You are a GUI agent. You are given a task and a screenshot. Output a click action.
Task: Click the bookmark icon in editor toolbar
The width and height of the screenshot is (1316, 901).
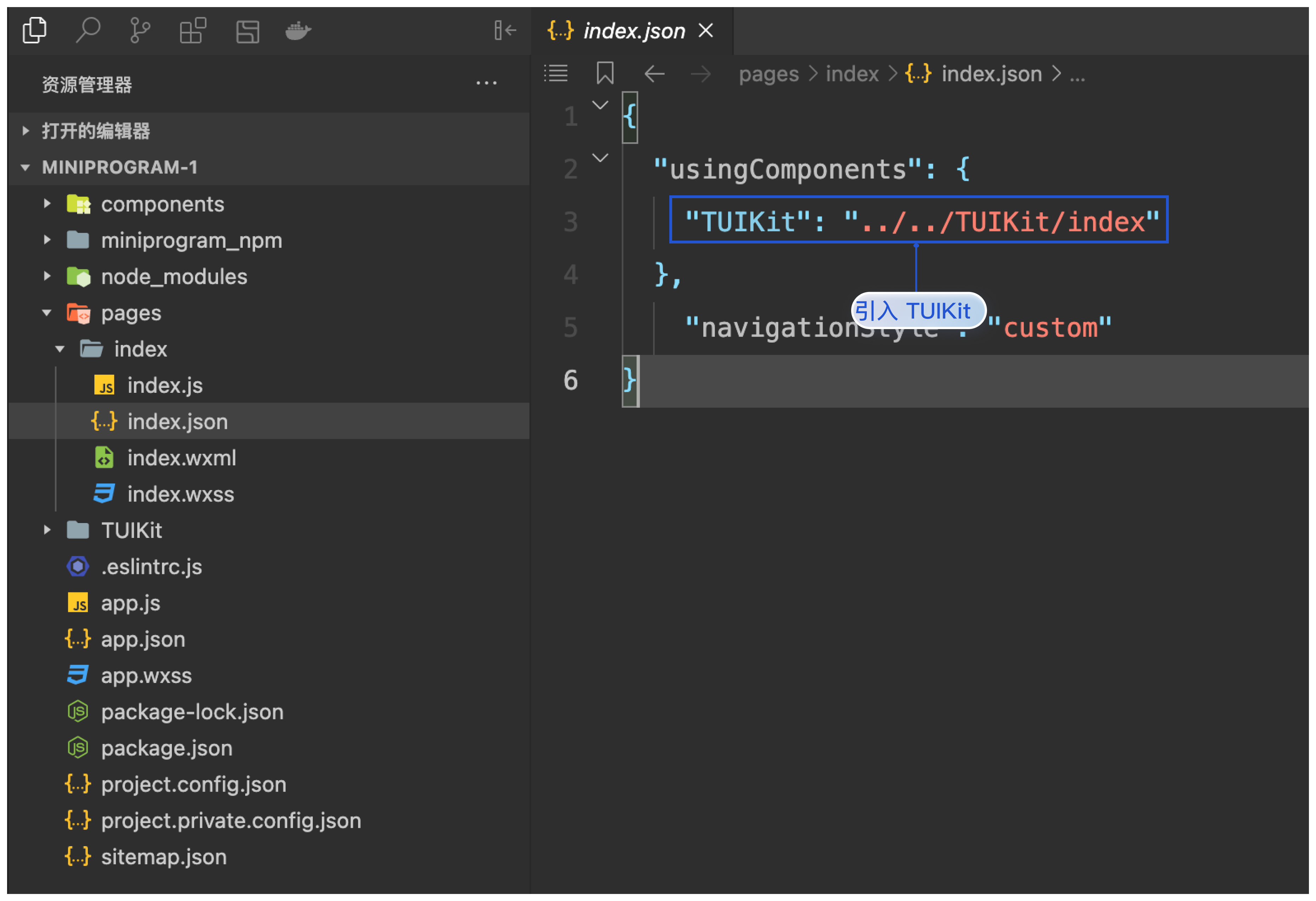[605, 73]
